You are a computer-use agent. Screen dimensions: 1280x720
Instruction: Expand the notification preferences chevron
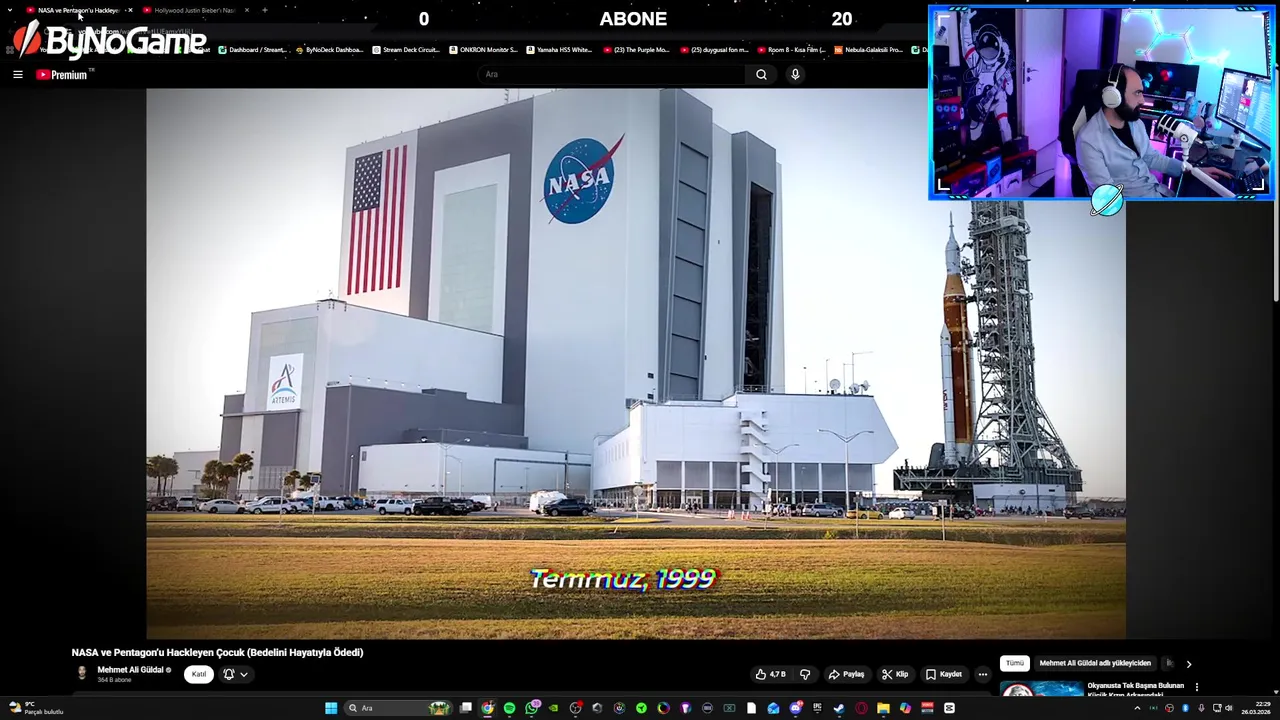click(x=243, y=674)
